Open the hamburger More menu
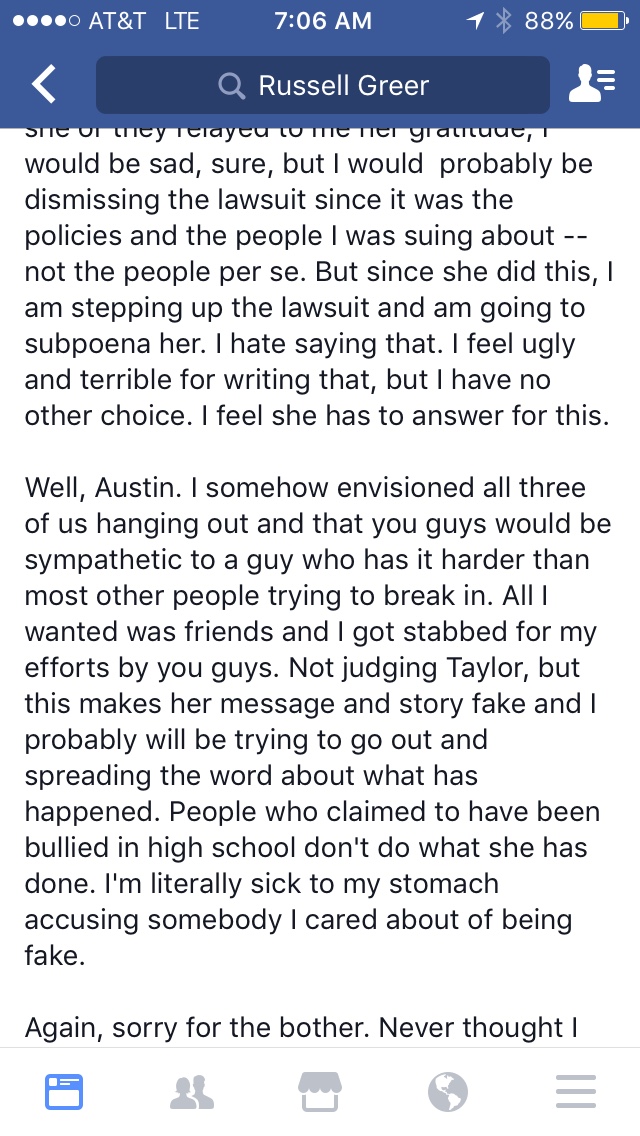 [x=576, y=1092]
